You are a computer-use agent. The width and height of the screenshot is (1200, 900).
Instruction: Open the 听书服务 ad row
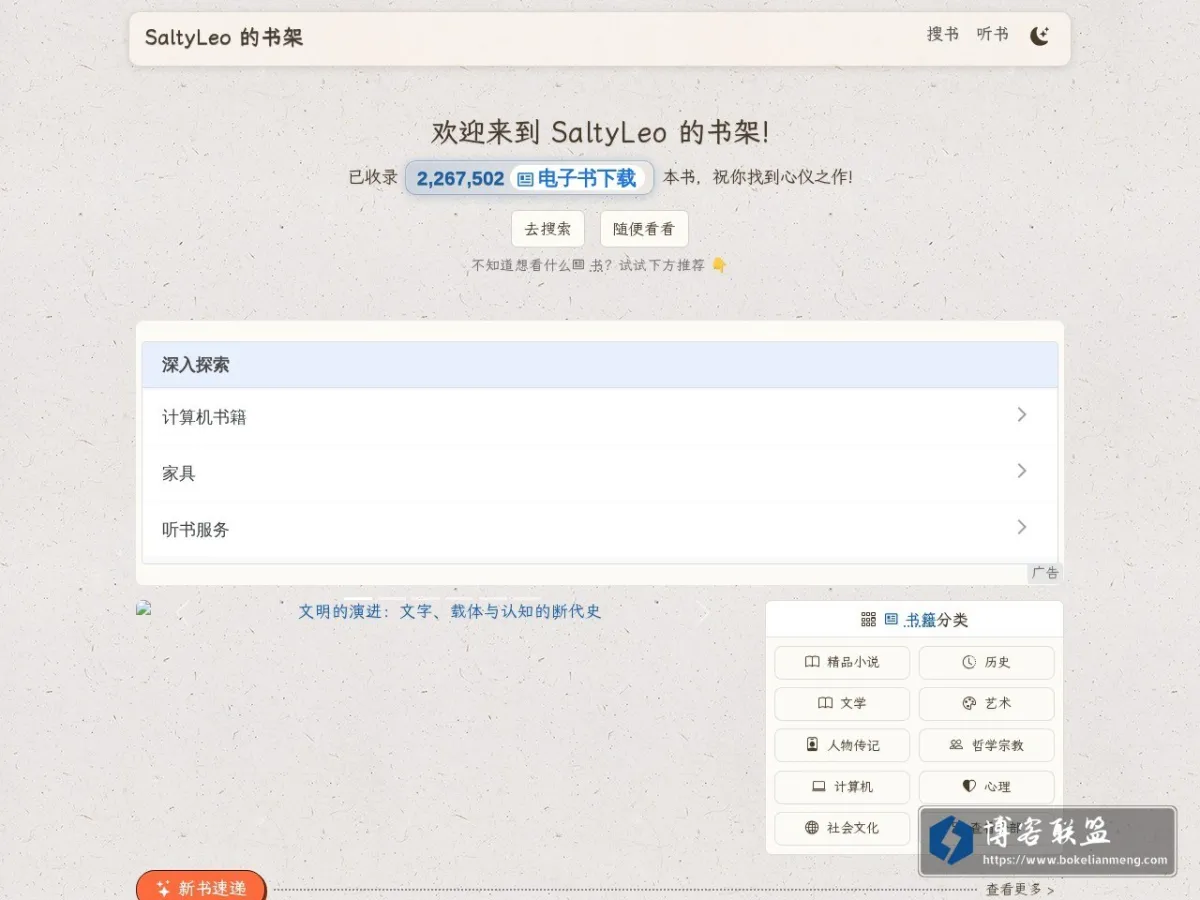pos(600,529)
